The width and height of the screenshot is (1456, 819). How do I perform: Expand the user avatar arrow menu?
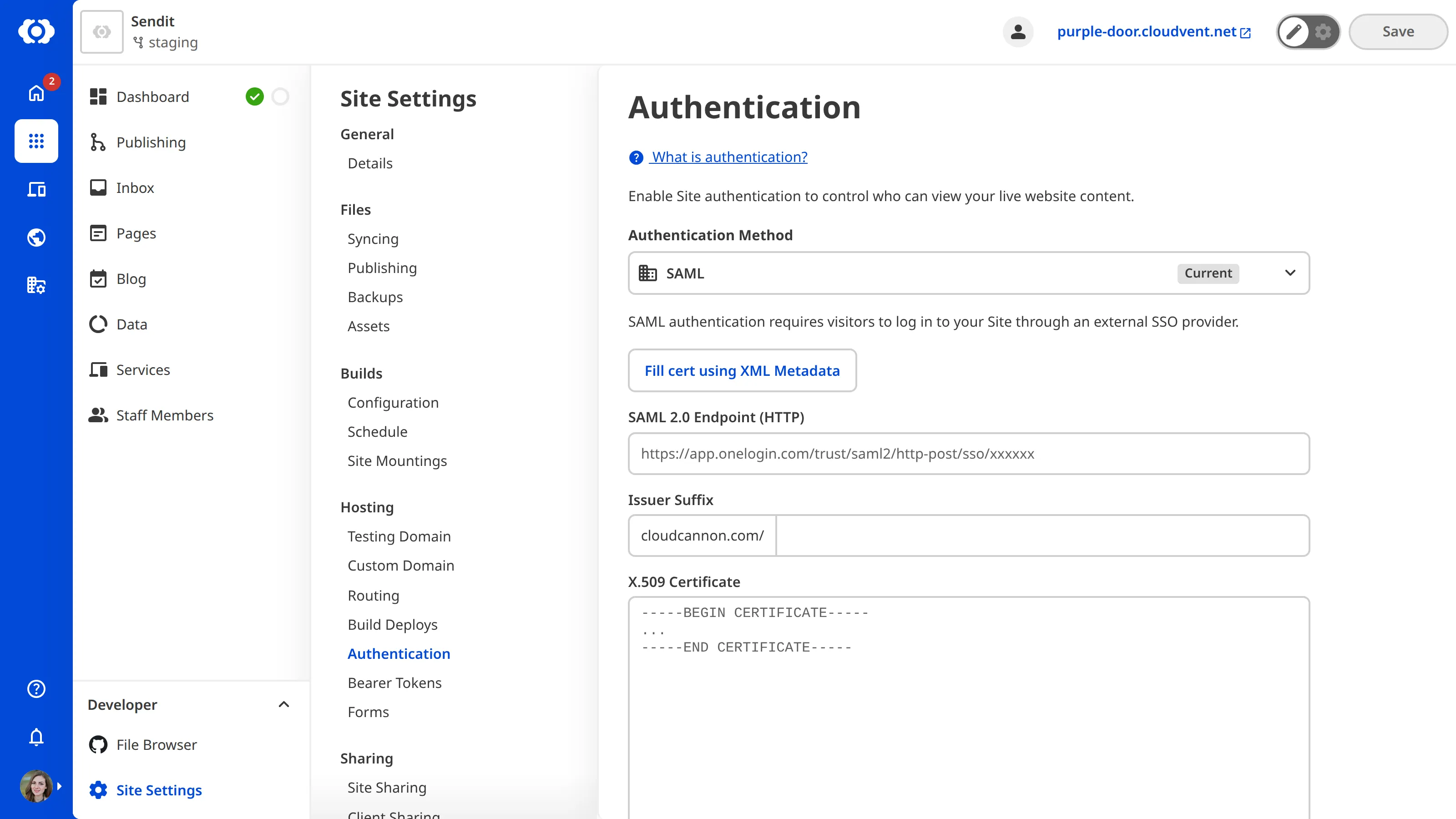point(59,786)
